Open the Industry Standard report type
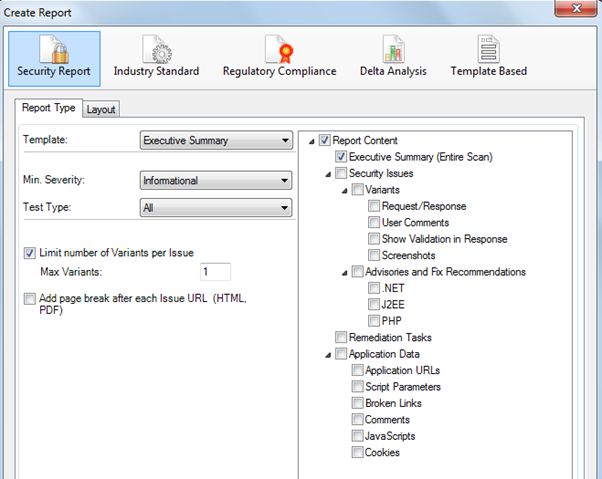The width and height of the screenshot is (602, 479). click(156, 47)
